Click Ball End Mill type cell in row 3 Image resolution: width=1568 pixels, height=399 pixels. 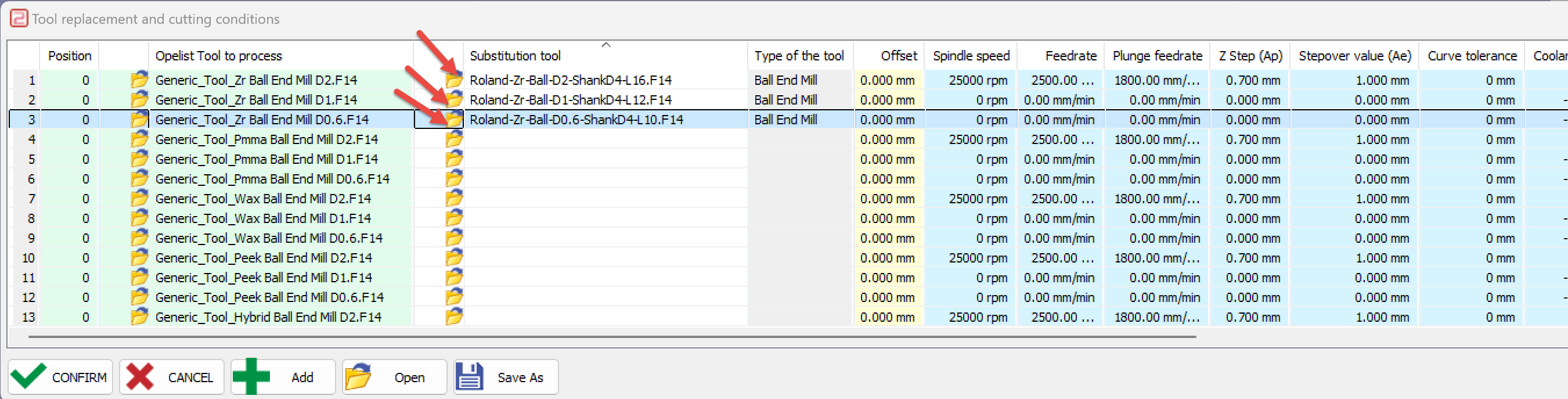pos(800,120)
